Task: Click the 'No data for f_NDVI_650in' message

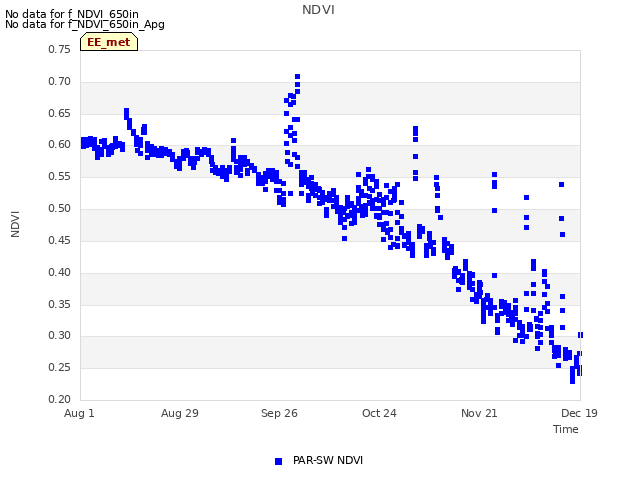Action: [x=72, y=14]
